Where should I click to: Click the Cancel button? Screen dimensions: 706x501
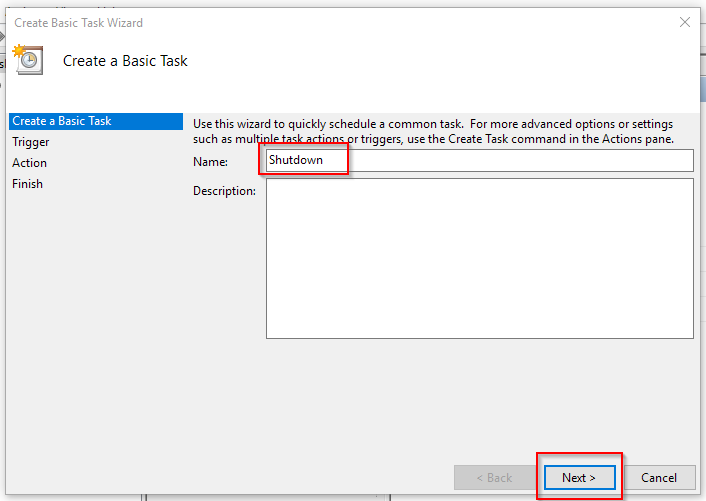point(659,477)
